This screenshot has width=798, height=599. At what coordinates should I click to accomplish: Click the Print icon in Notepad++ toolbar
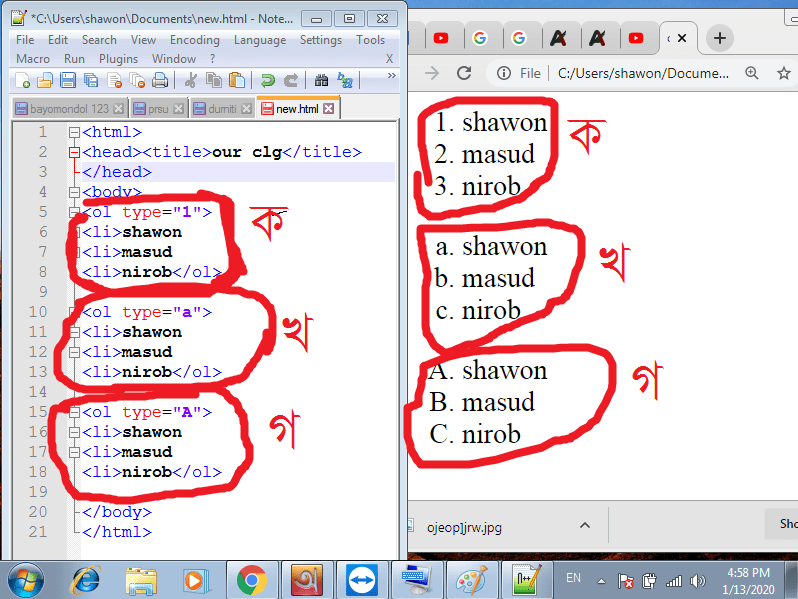160,81
